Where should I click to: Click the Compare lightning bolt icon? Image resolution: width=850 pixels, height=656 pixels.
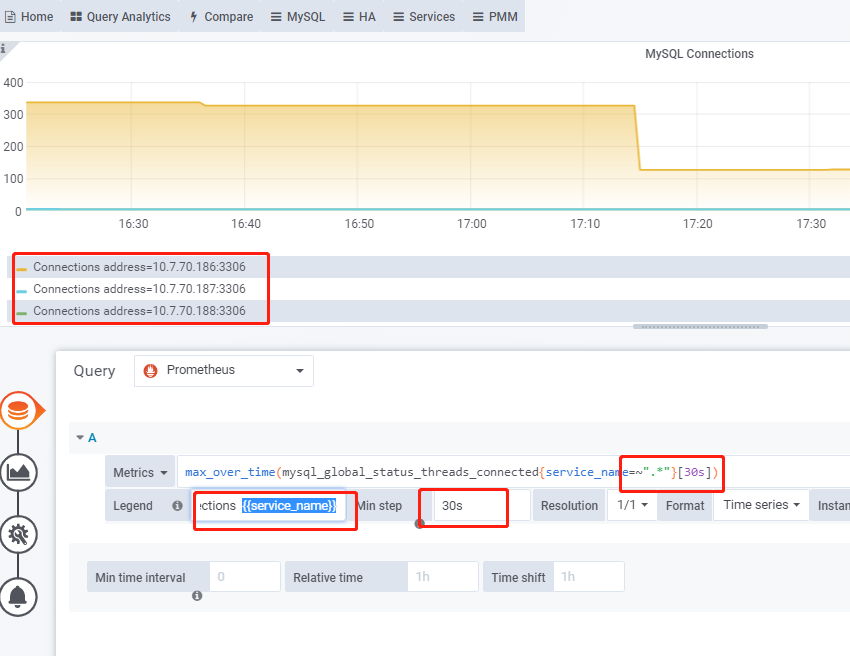coord(194,17)
